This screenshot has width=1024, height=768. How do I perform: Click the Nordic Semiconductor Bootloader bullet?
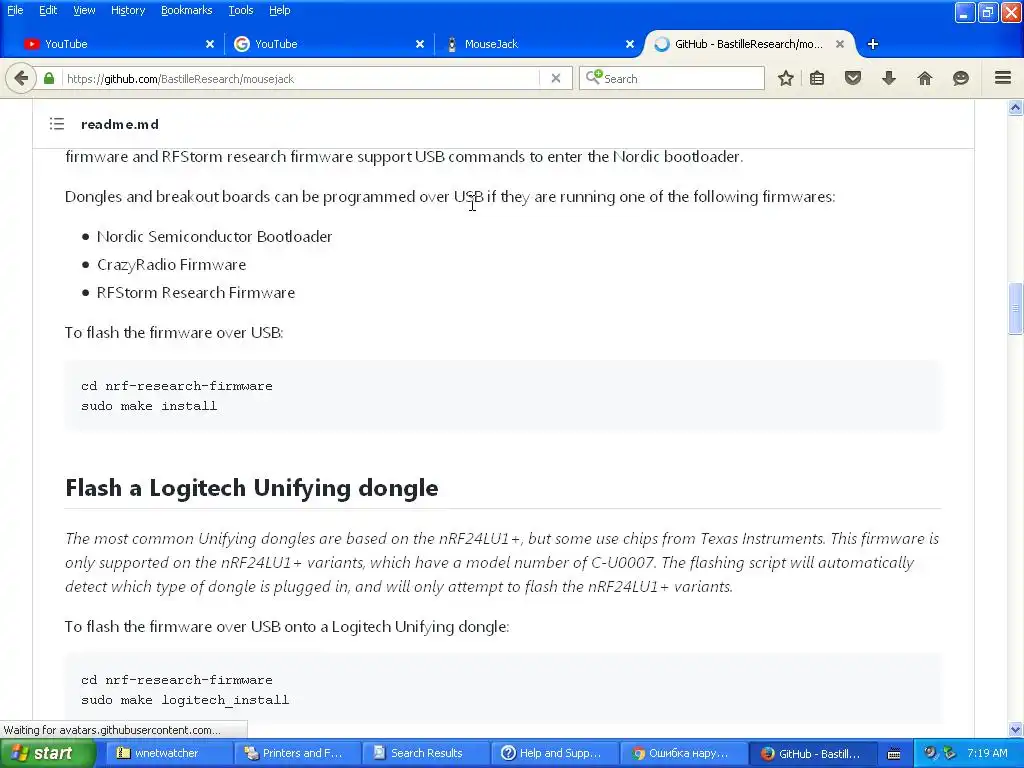point(214,236)
